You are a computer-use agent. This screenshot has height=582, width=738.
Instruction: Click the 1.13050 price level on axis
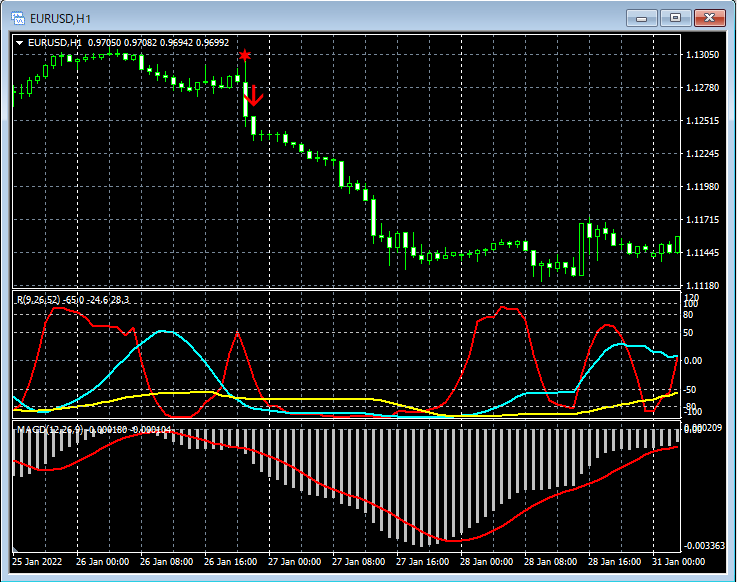pyautogui.click(x=704, y=55)
